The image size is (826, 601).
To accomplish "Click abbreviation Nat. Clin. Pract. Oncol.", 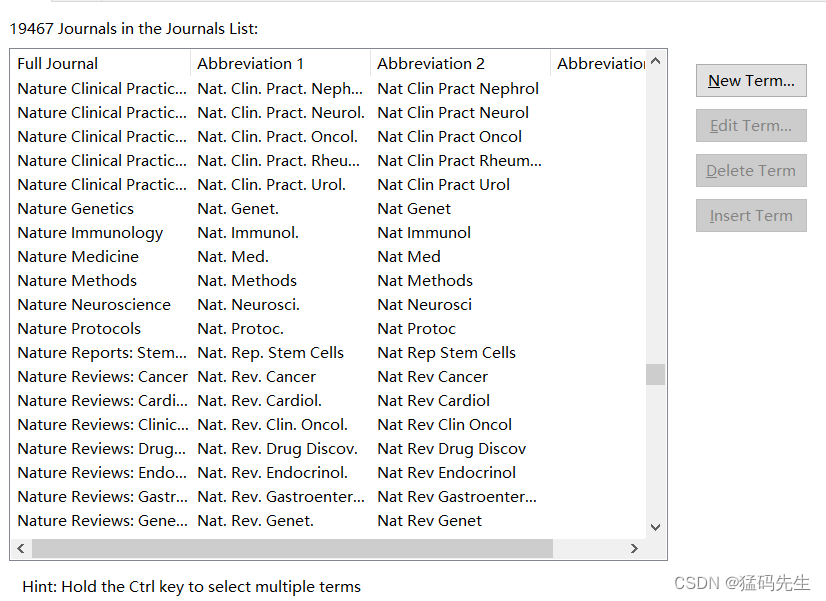I will pyautogui.click(x=277, y=137).
